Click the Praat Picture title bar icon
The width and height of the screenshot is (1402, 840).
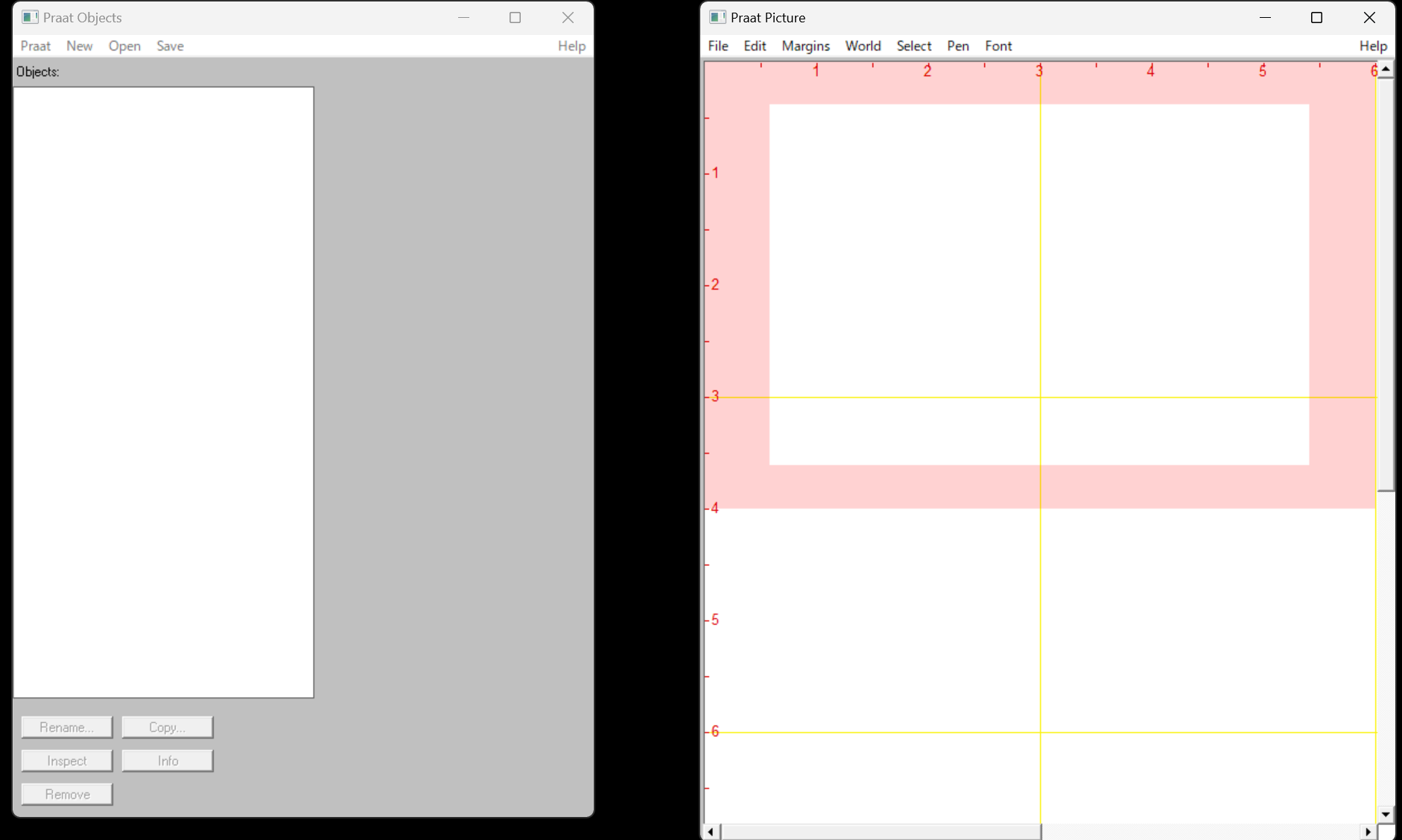coord(717,17)
